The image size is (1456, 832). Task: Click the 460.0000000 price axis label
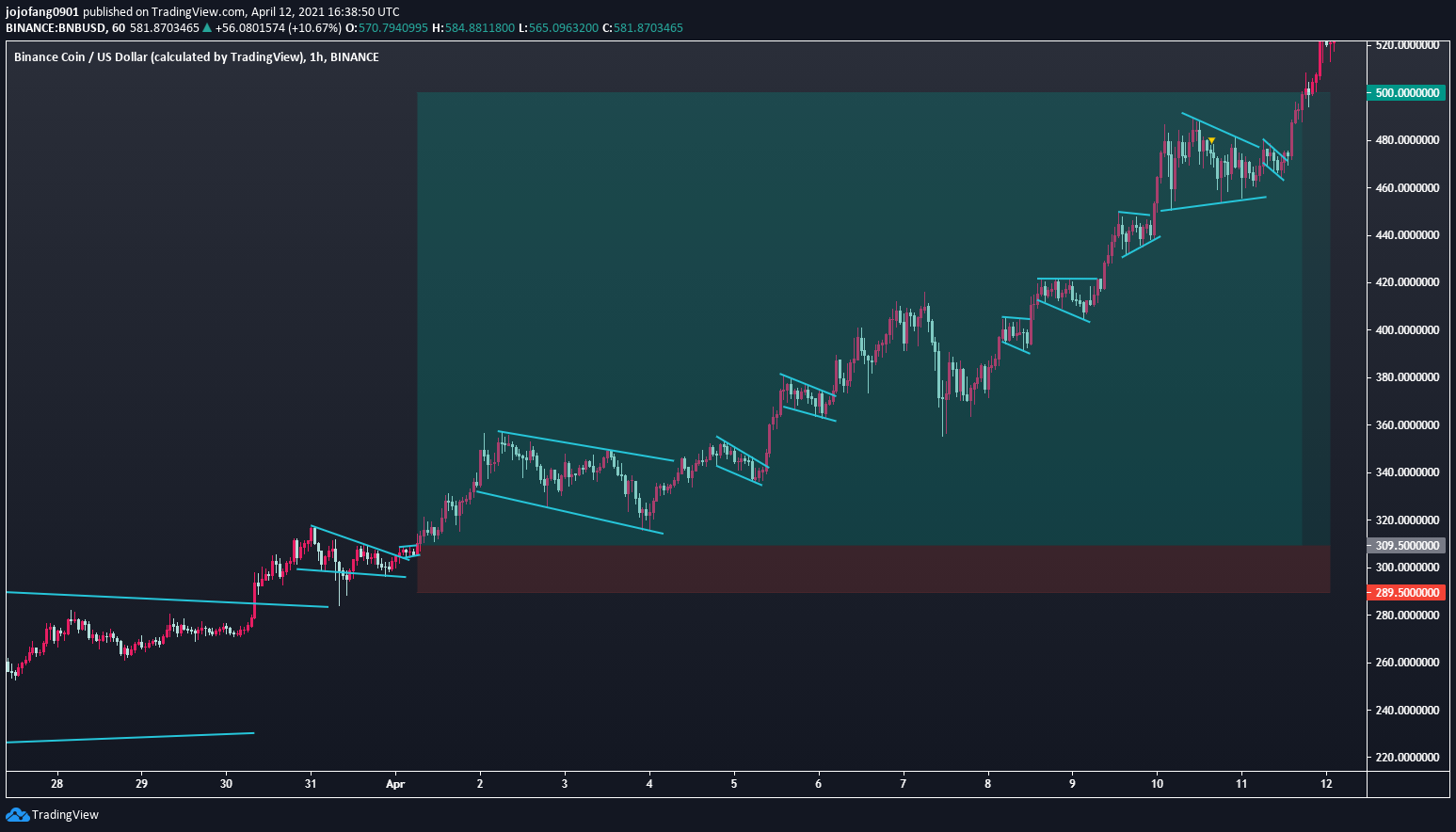coord(1407,188)
